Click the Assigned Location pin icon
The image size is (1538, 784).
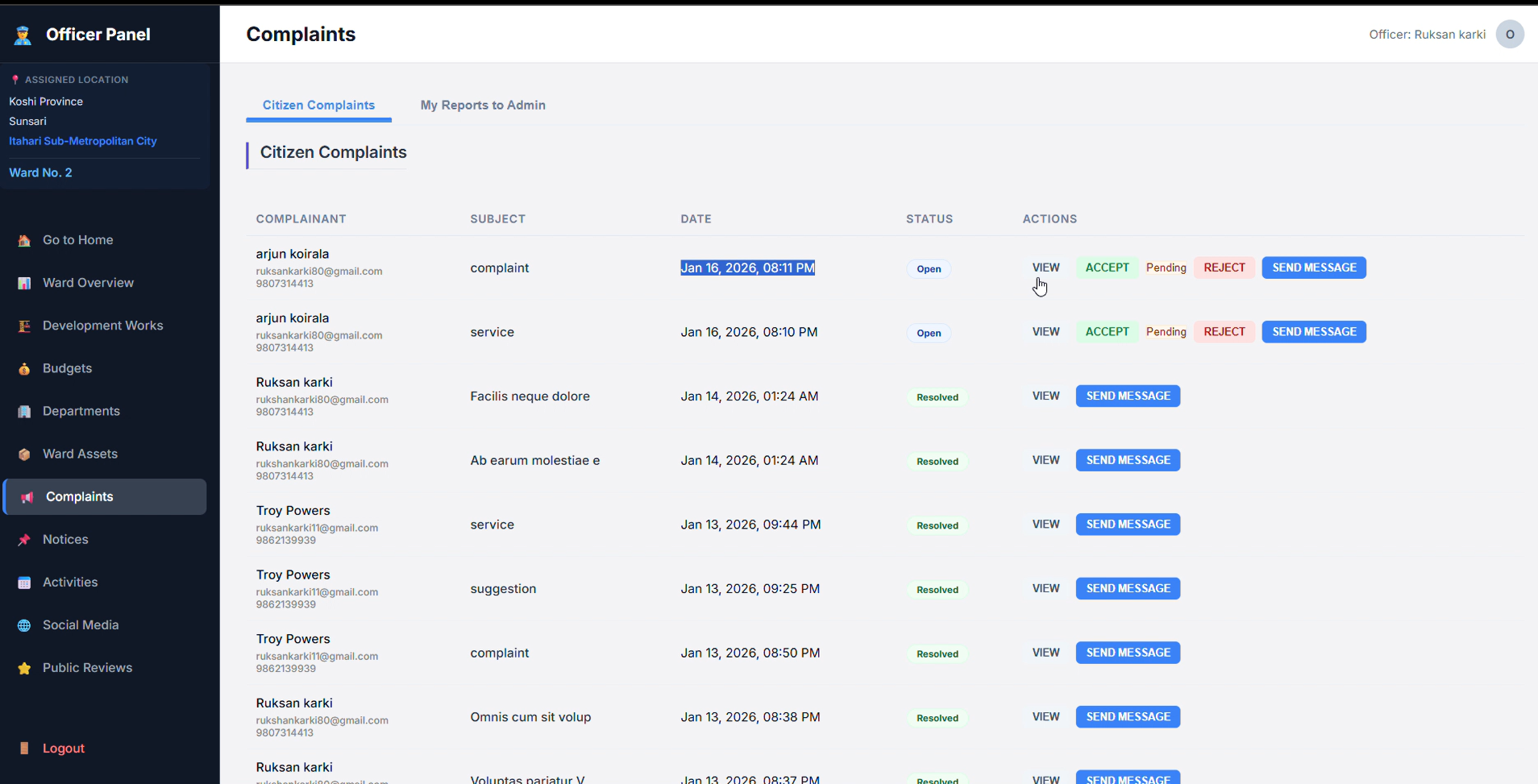click(x=15, y=80)
